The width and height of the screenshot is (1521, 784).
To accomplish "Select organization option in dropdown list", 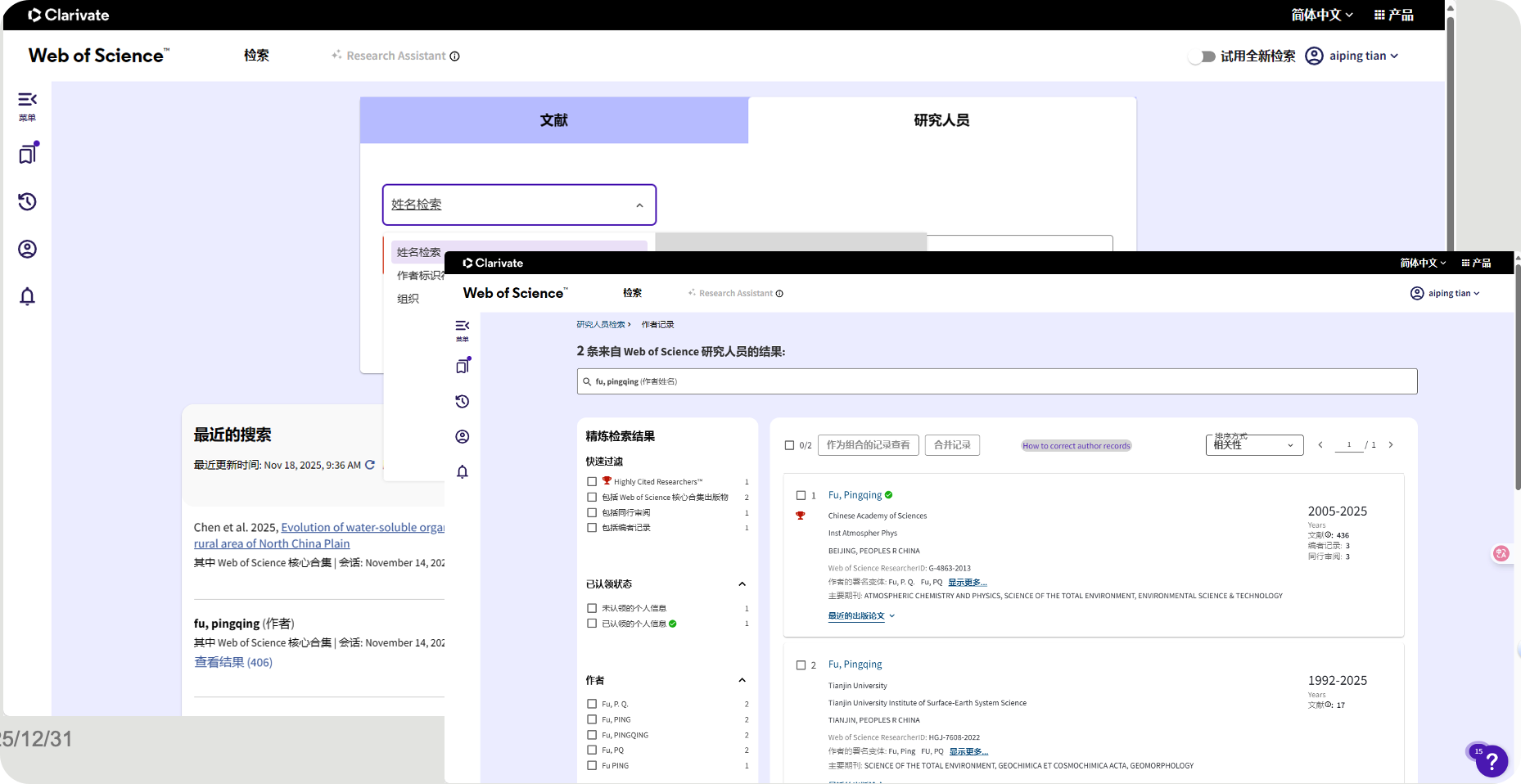I will 408,299.
